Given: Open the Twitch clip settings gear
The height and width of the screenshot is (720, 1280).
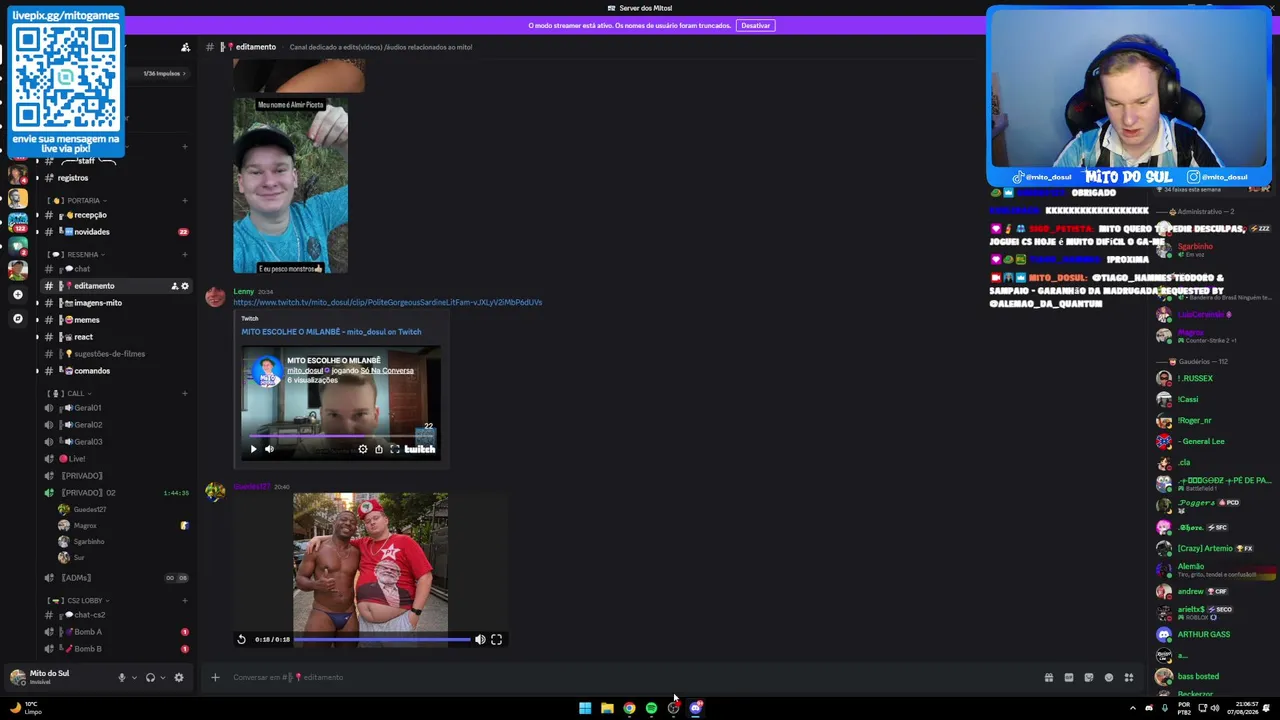Looking at the screenshot, I should click(x=363, y=450).
